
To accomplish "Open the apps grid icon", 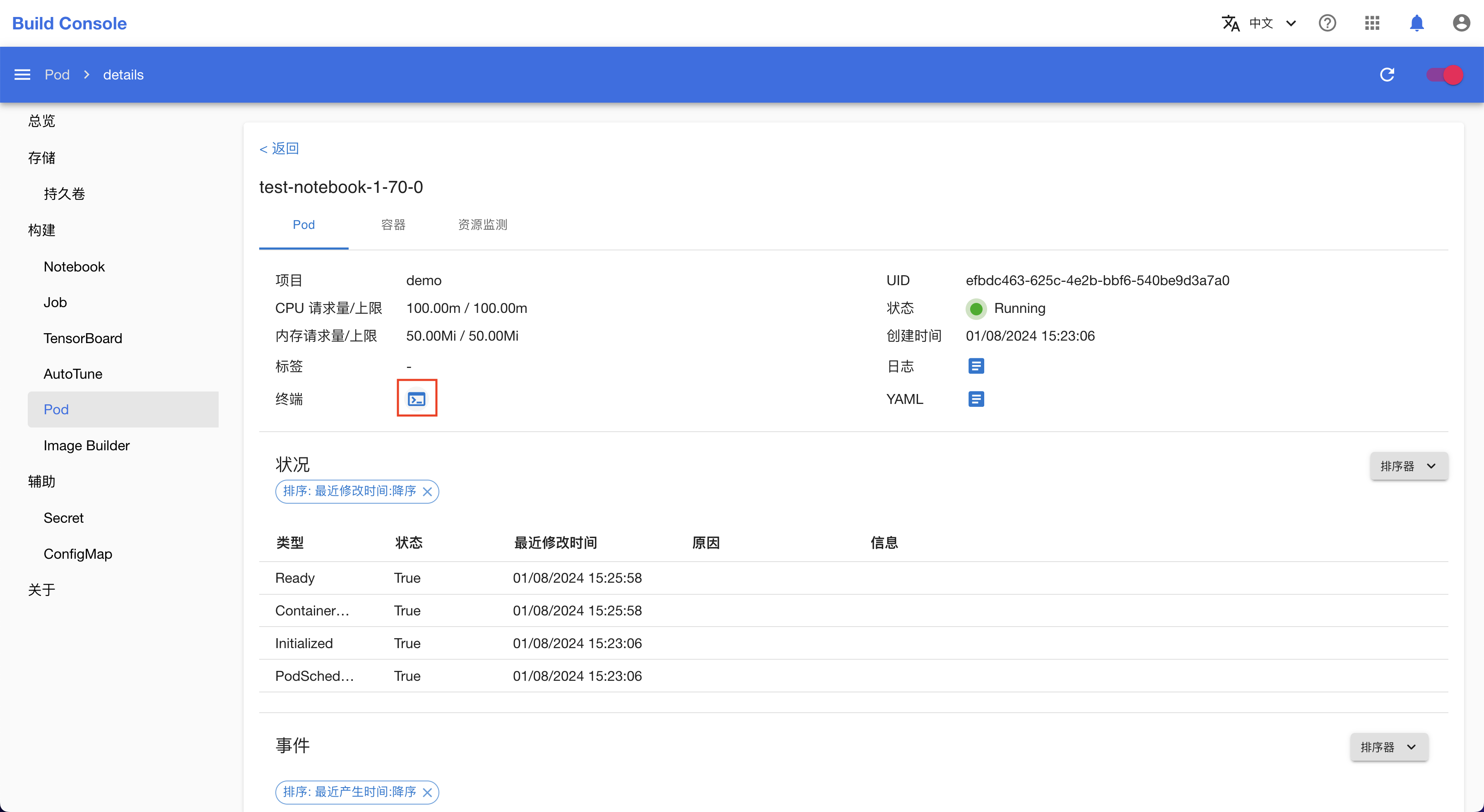I will [1372, 23].
